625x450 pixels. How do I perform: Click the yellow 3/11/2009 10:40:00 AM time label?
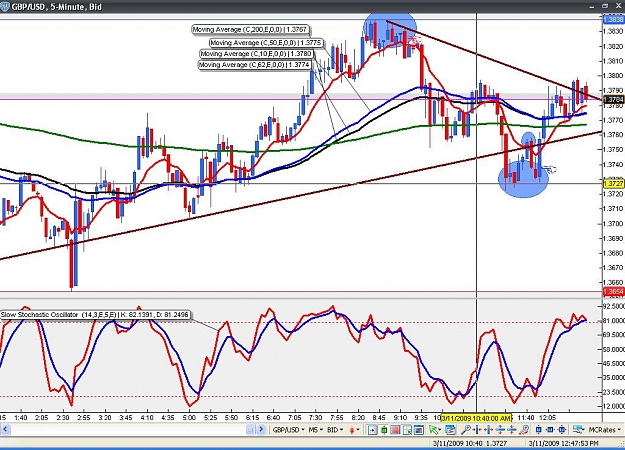476,418
